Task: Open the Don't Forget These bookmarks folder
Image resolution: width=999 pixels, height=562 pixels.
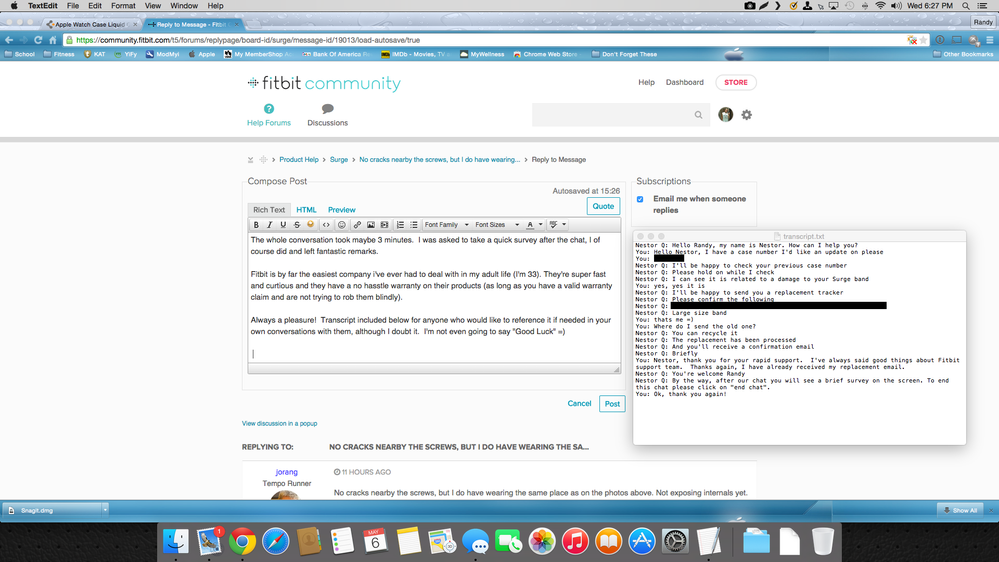Action: click(624, 54)
